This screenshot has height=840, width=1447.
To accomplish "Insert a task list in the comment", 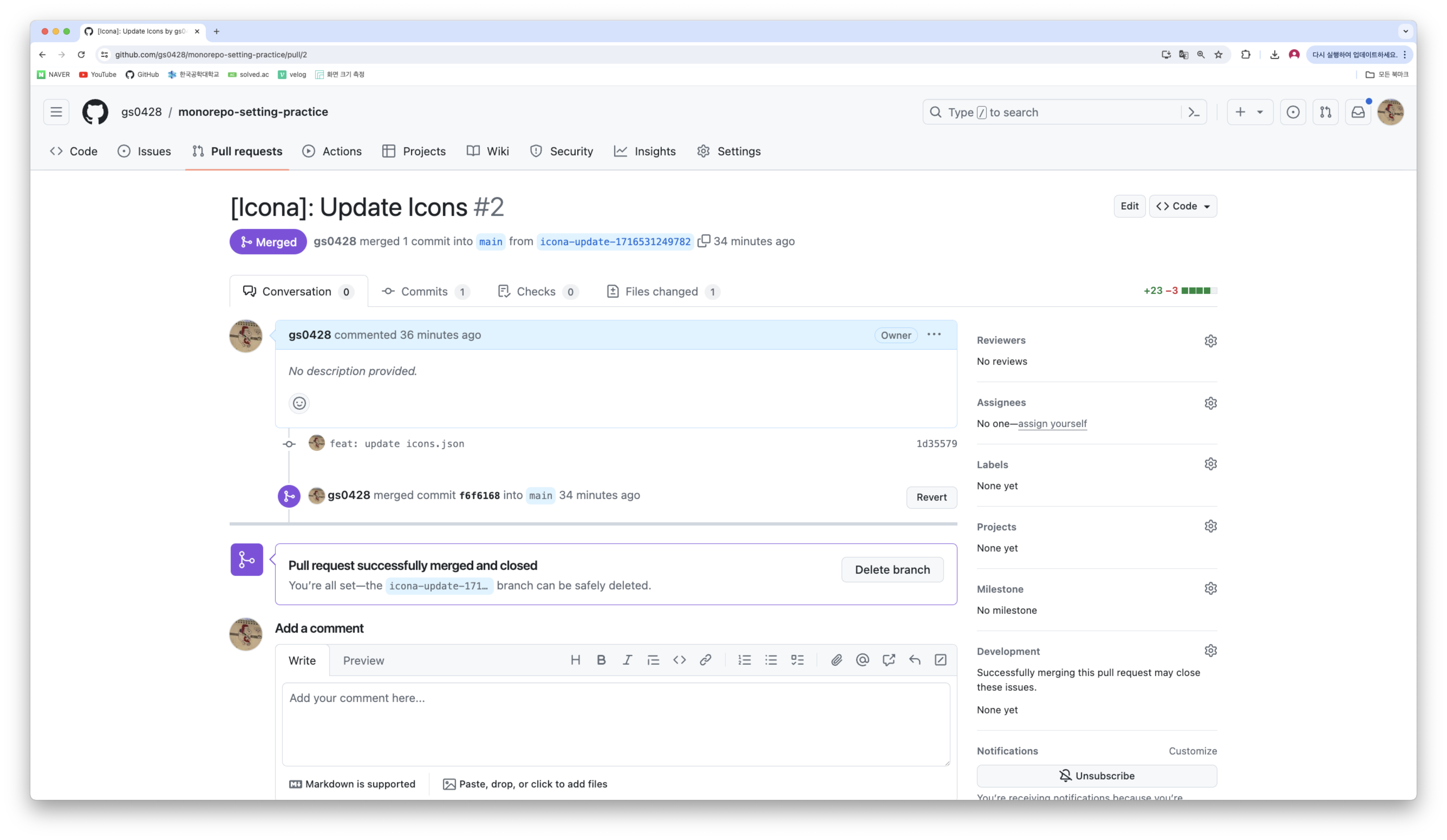I will [x=797, y=660].
